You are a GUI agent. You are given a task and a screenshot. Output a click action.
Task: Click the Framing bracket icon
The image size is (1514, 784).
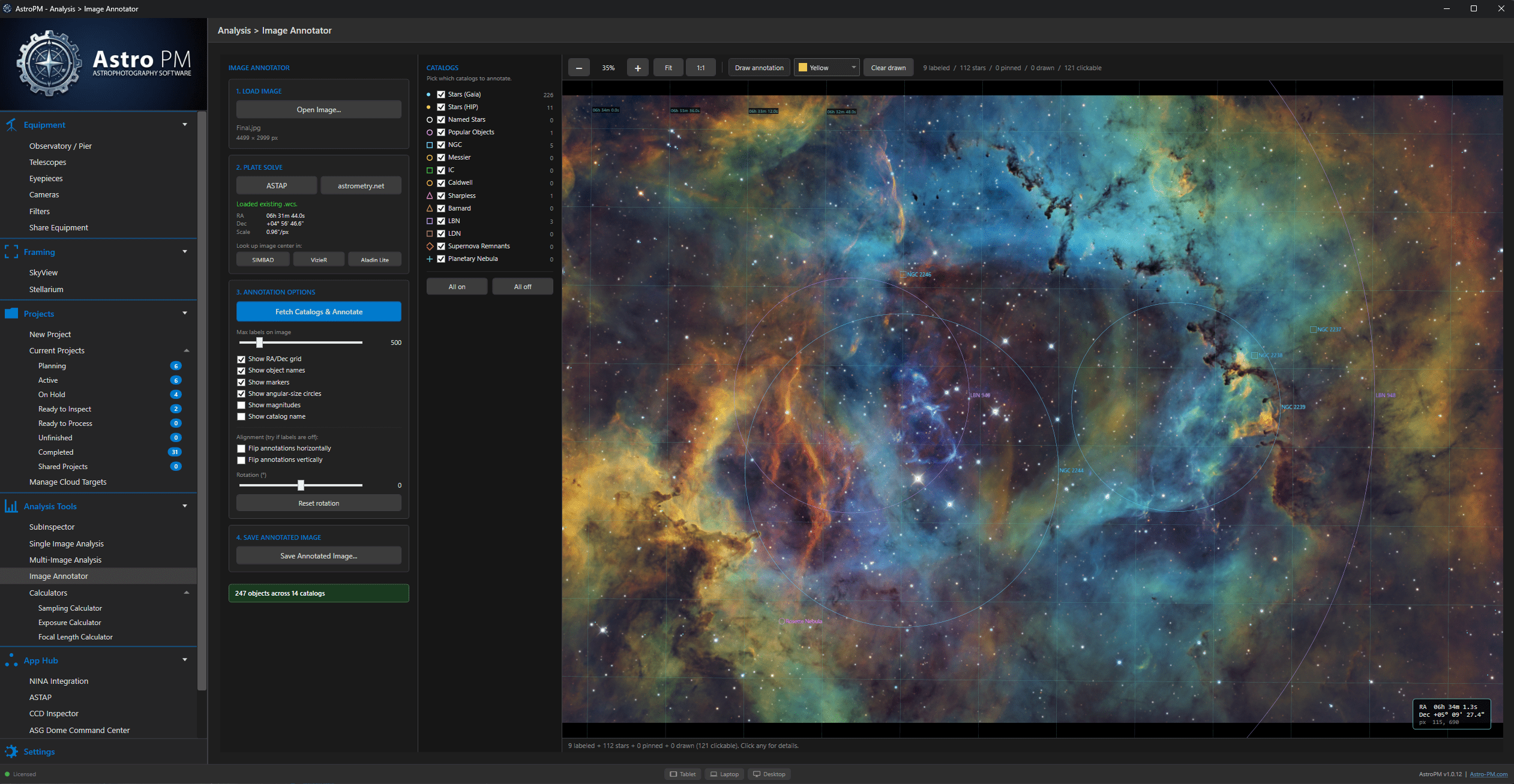tap(11, 252)
